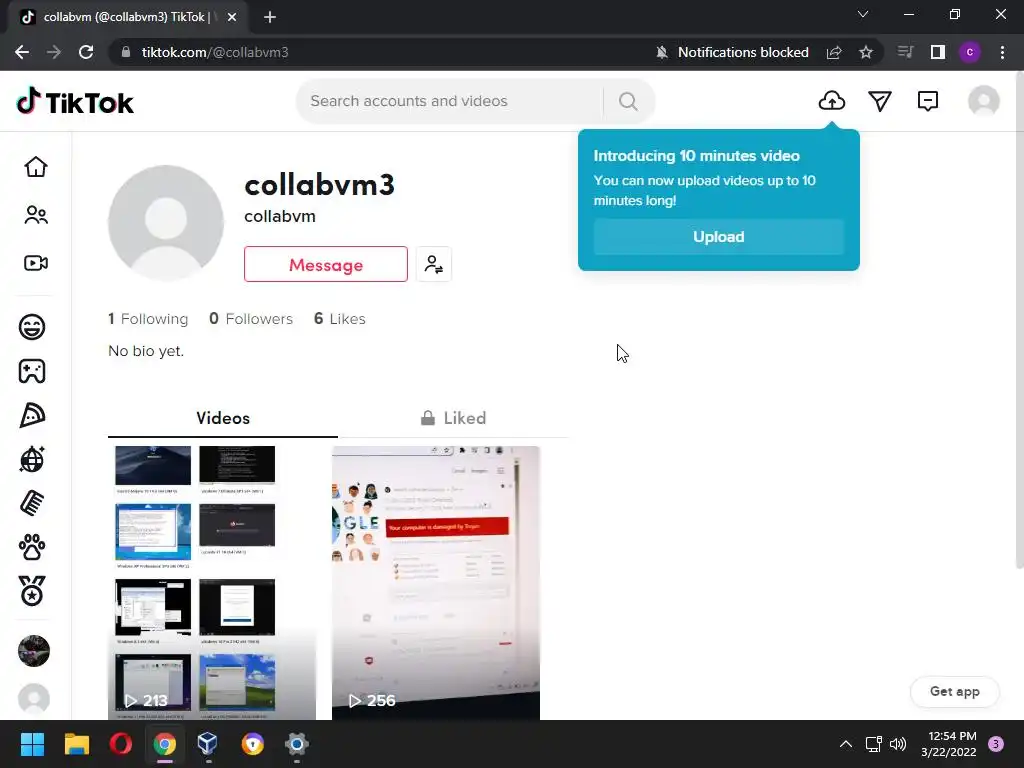The width and height of the screenshot is (1024, 768).
Task: Select the beauty comb category icon
Action: click(32, 504)
